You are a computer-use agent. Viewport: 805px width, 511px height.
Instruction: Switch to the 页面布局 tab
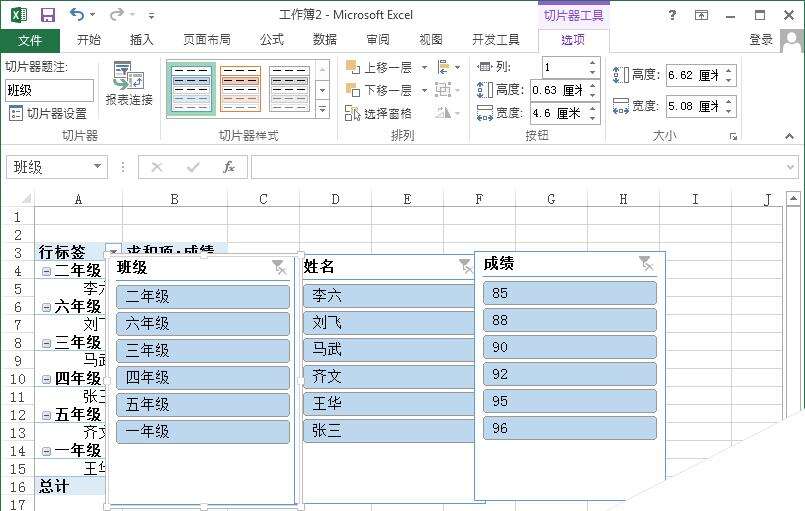207,40
